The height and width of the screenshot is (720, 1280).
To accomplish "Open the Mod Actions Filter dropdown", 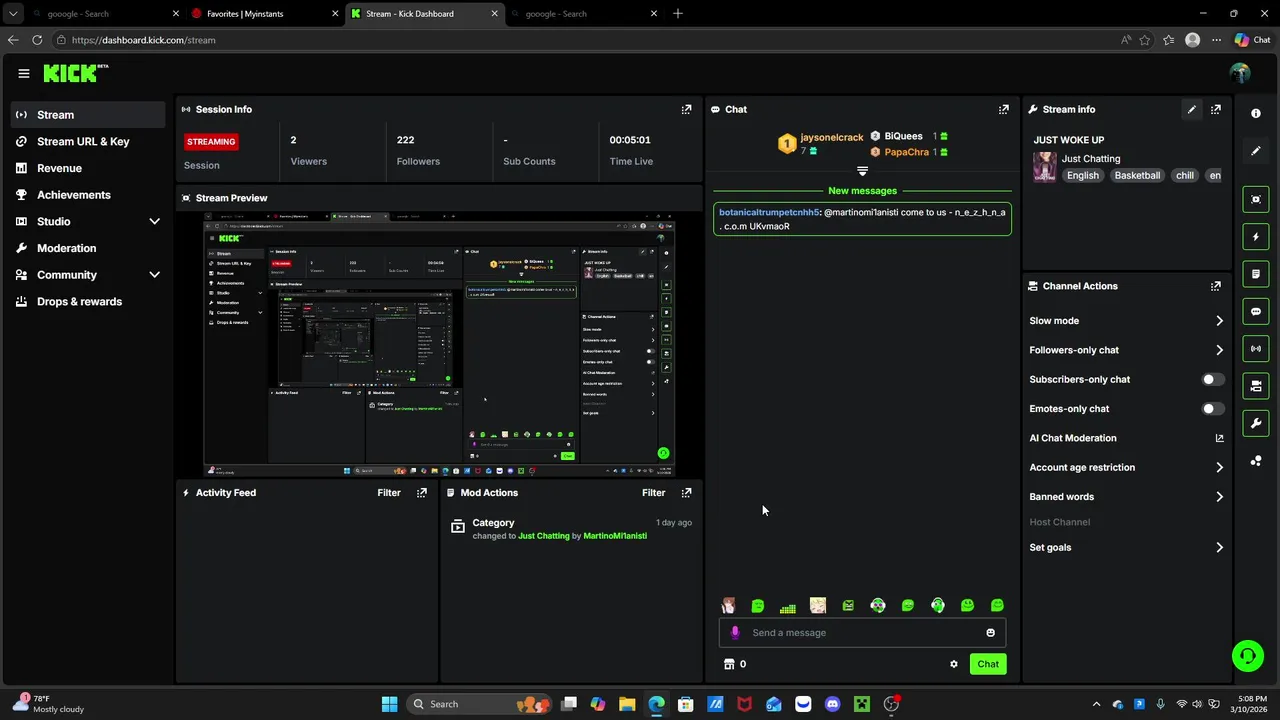I will point(653,492).
